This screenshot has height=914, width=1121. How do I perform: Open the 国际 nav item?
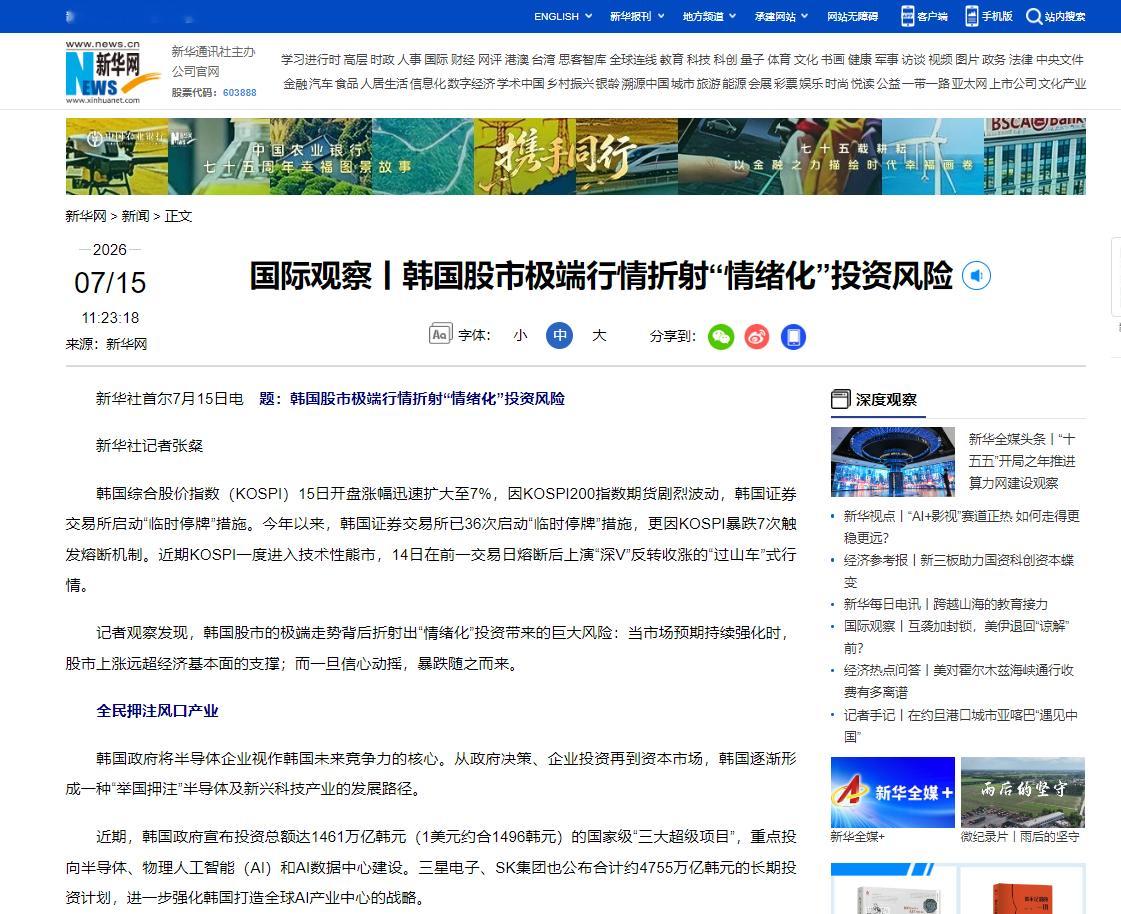point(436,59)
